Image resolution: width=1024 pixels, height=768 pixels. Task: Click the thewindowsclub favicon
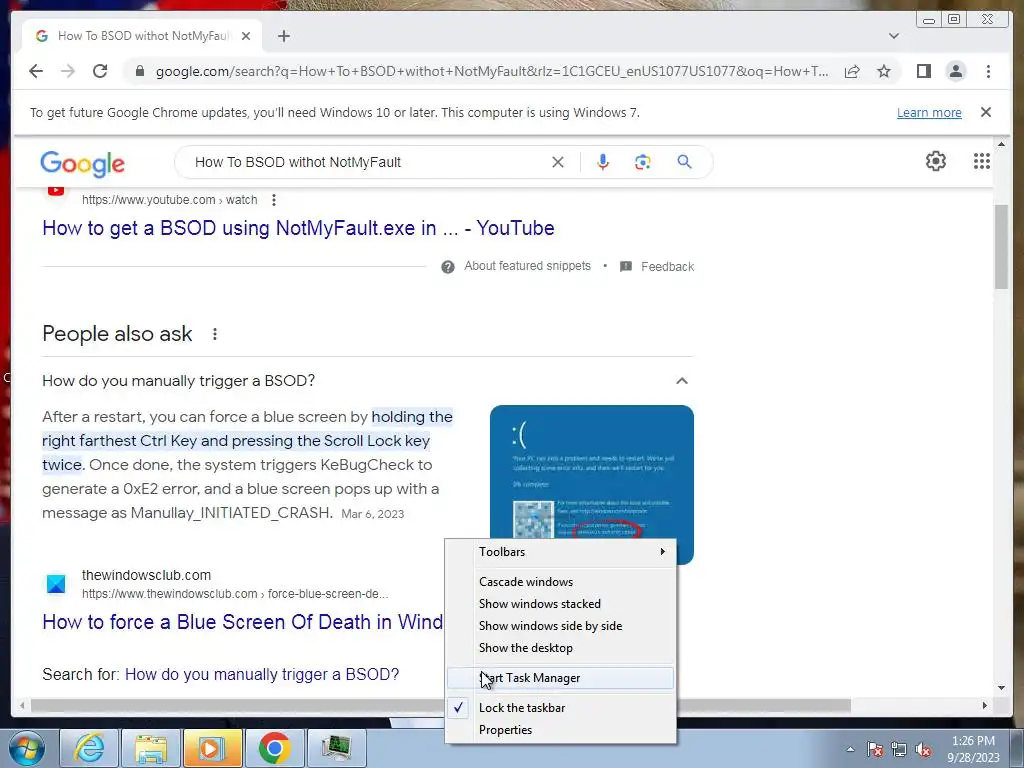pos(56,584)
